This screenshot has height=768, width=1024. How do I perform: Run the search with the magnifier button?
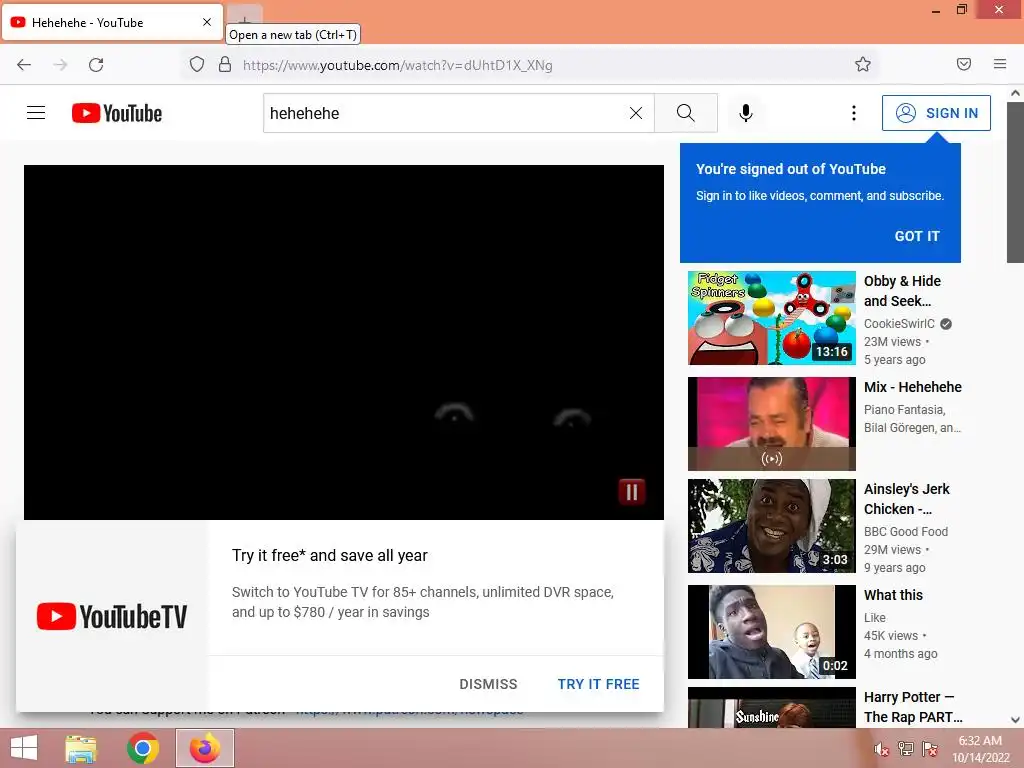tap(686, 113)
